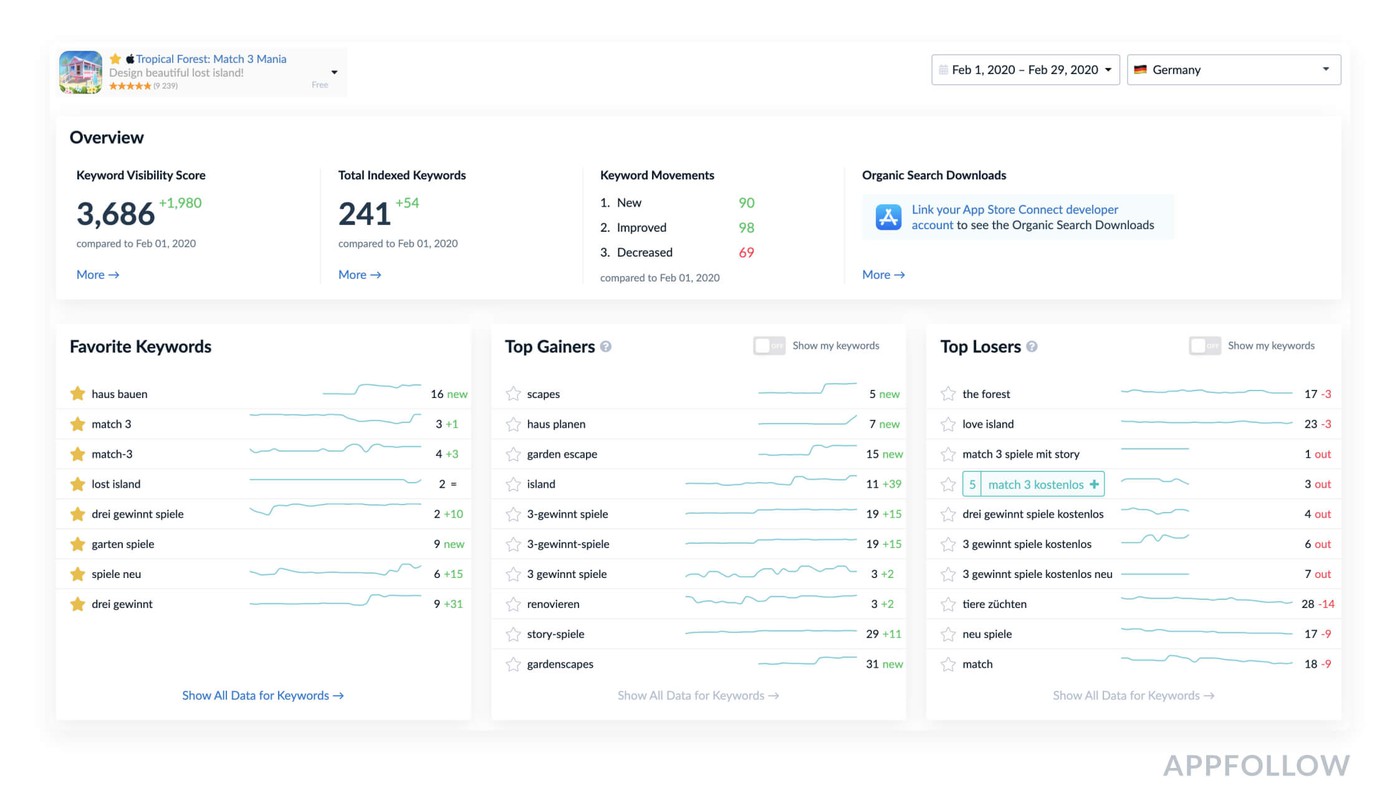Favorite the 'the forest' keyword star
Viewport: 1400px width, 801px height.
[x=948, y=394]
